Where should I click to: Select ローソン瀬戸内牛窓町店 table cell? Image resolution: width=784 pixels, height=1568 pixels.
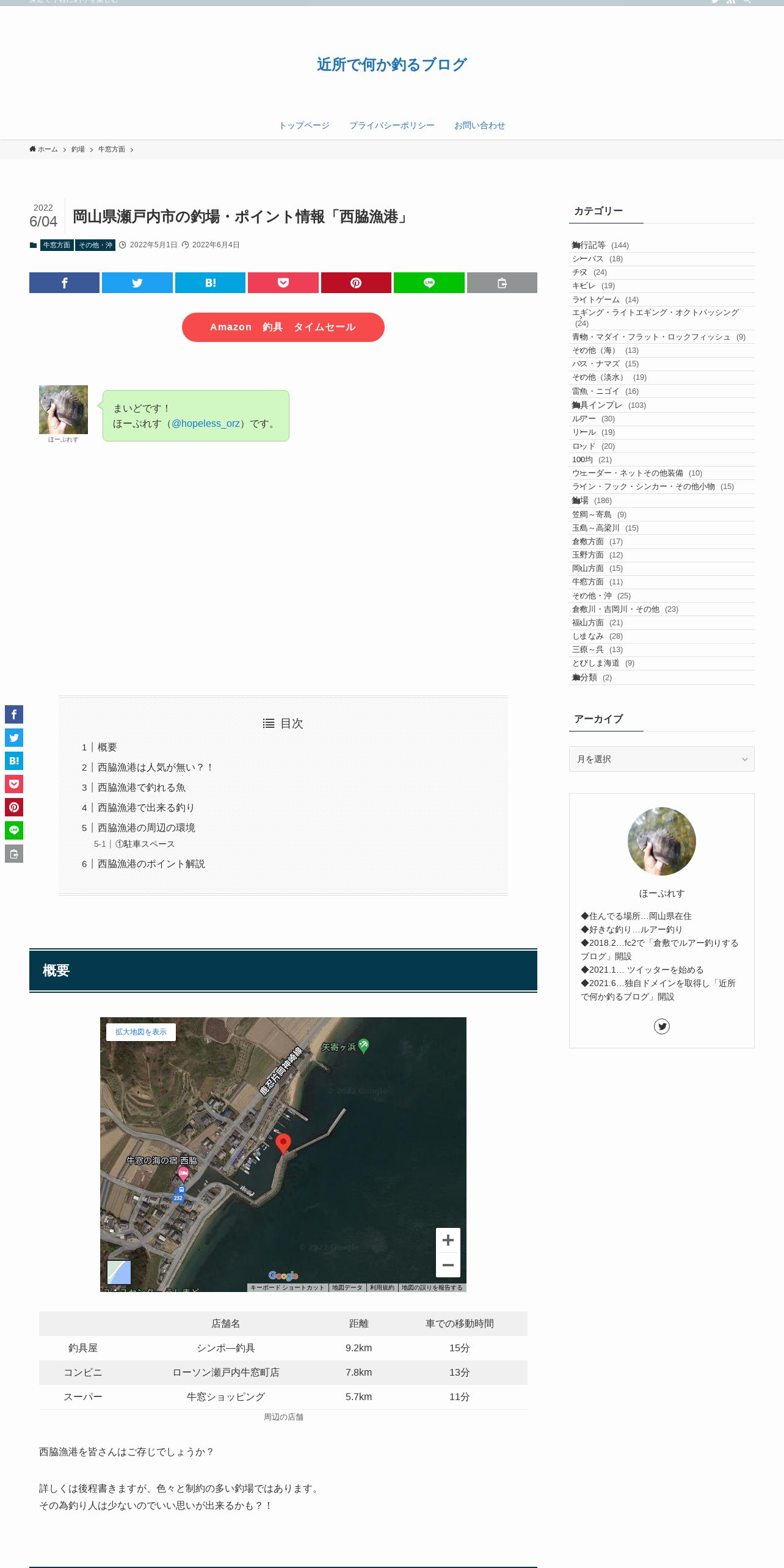tap(226, 1373)
